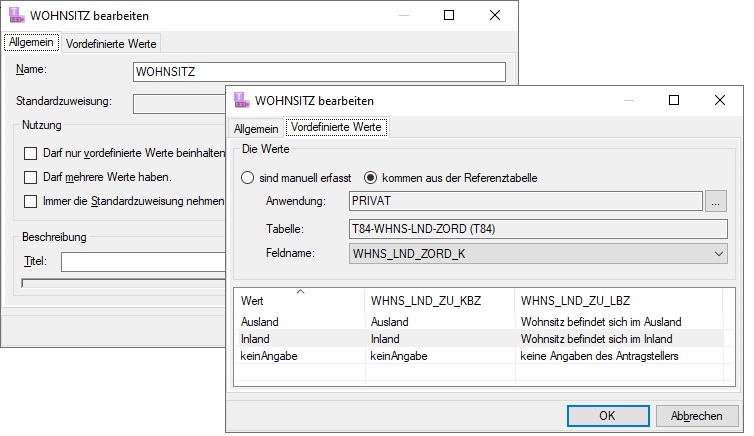
Task: Maximize the back WOHNSITZ bearbeiten window
Action: [449, 16]
